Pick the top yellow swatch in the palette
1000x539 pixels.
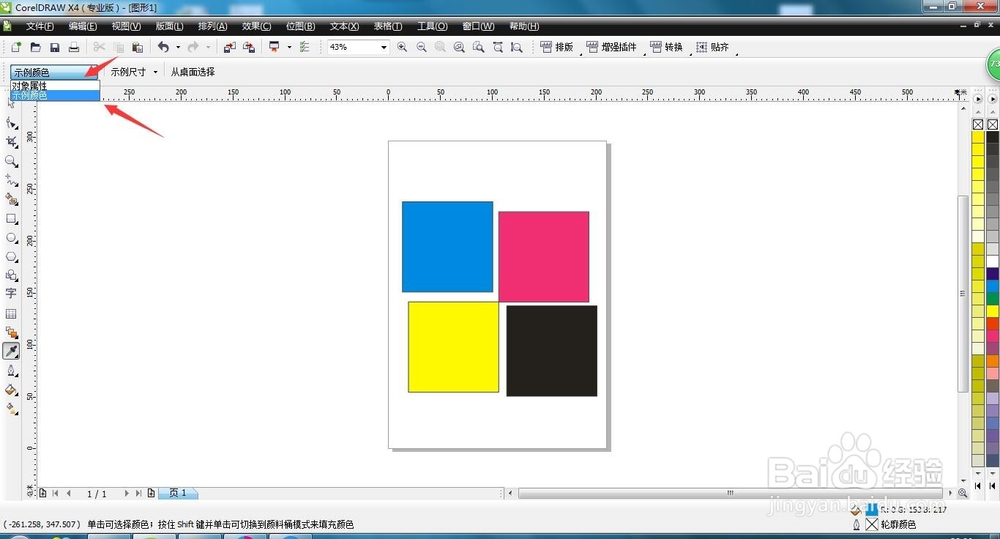point(978,137)
